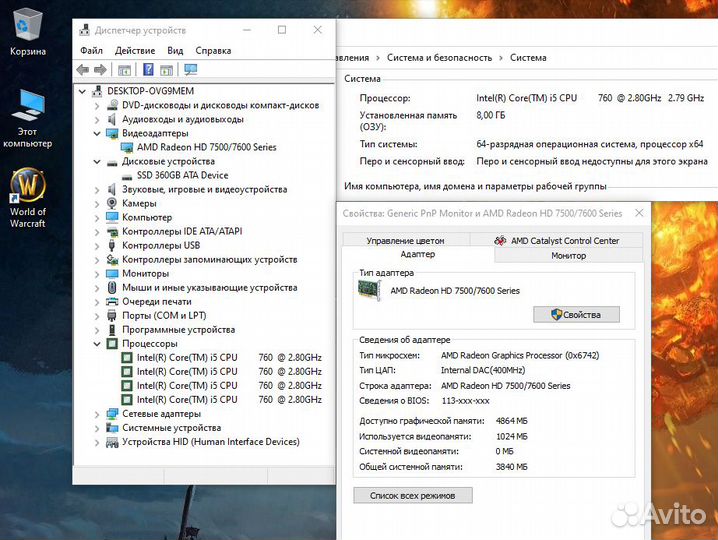718x540 pixels.
Task: Select Порты (COM и LPT) item
Action: 164,316
